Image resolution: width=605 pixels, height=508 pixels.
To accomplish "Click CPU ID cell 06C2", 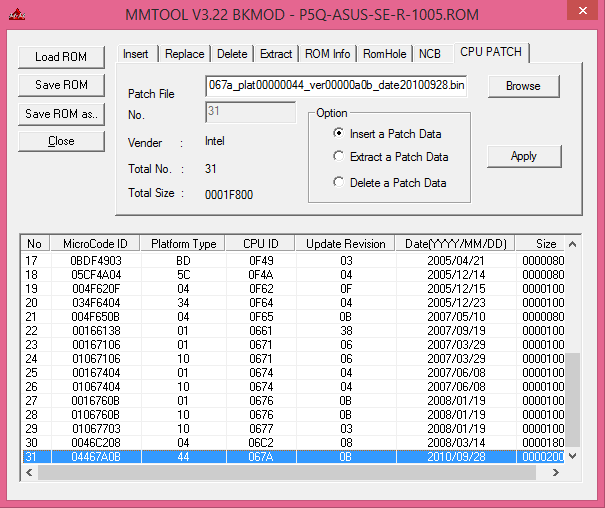I will 261,443.
